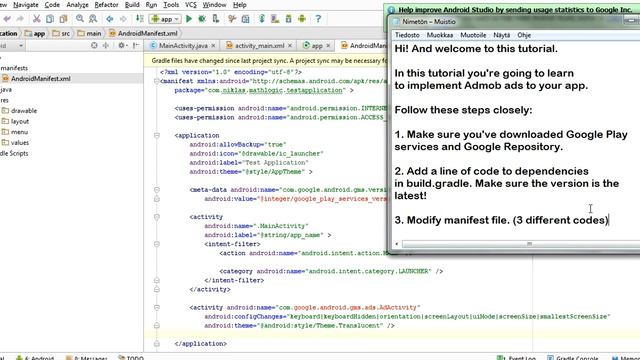This screenshot has height=360, width=640.
Task: Open the Refactor menu
Action: point(106,5)
